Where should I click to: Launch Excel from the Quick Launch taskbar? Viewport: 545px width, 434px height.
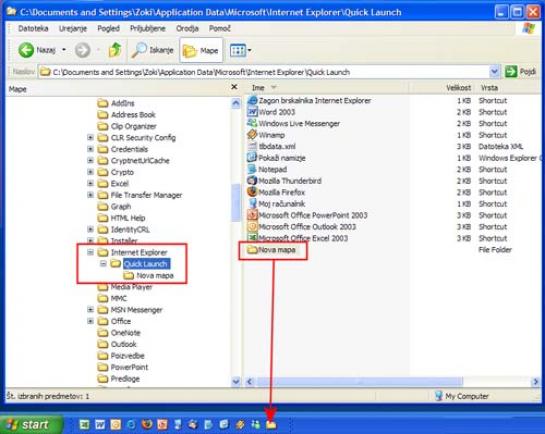(84, 424)
